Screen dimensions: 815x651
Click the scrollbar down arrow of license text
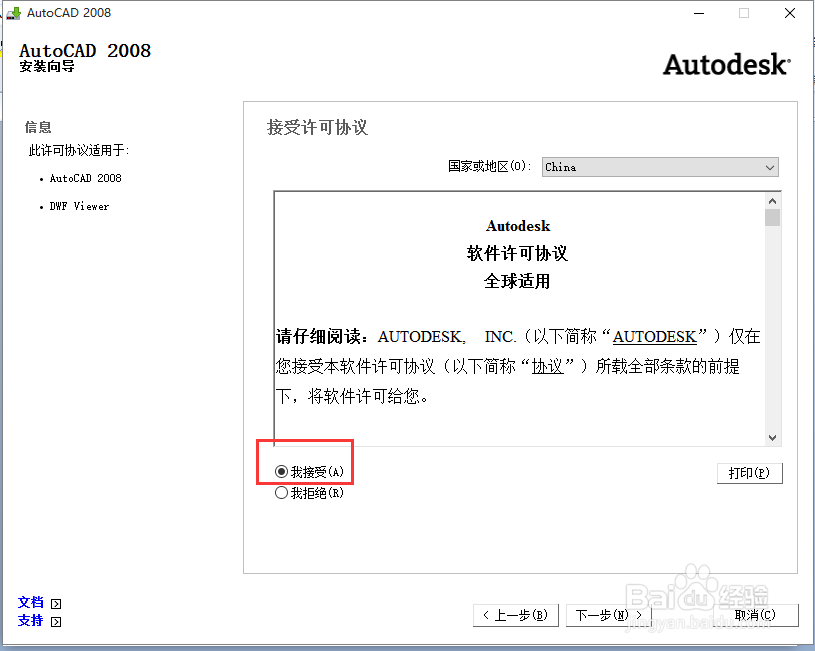772,438
